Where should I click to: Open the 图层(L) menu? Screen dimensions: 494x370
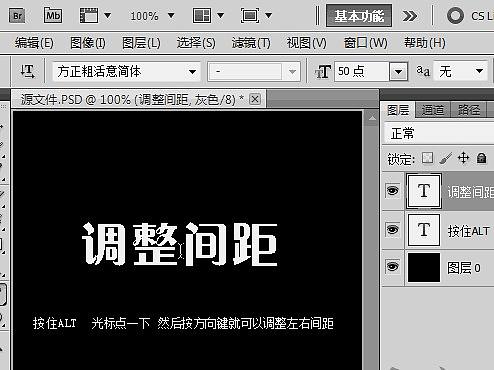coord(141,43)
